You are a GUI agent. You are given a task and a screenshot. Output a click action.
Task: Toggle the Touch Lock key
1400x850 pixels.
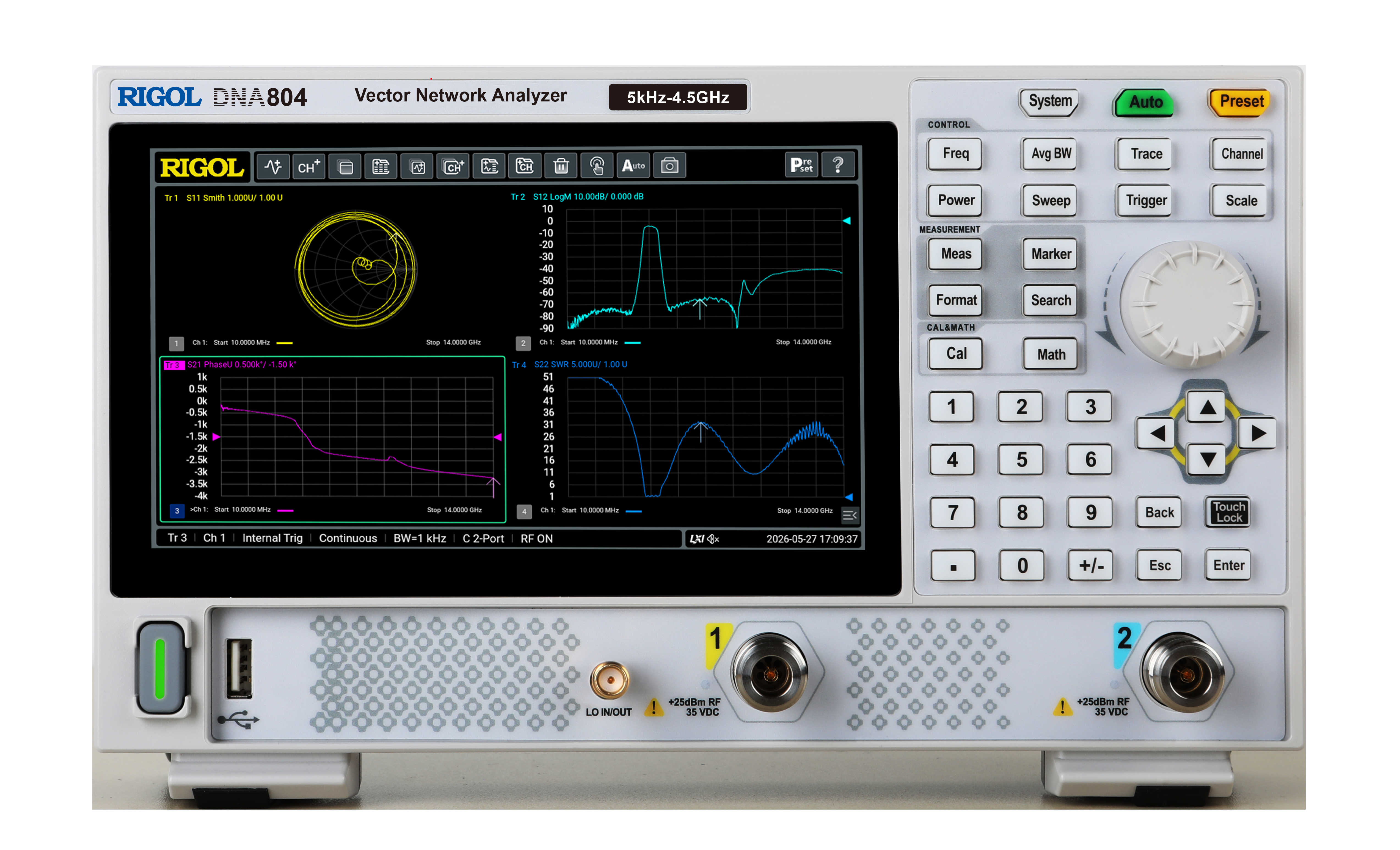click(1228, 512)
